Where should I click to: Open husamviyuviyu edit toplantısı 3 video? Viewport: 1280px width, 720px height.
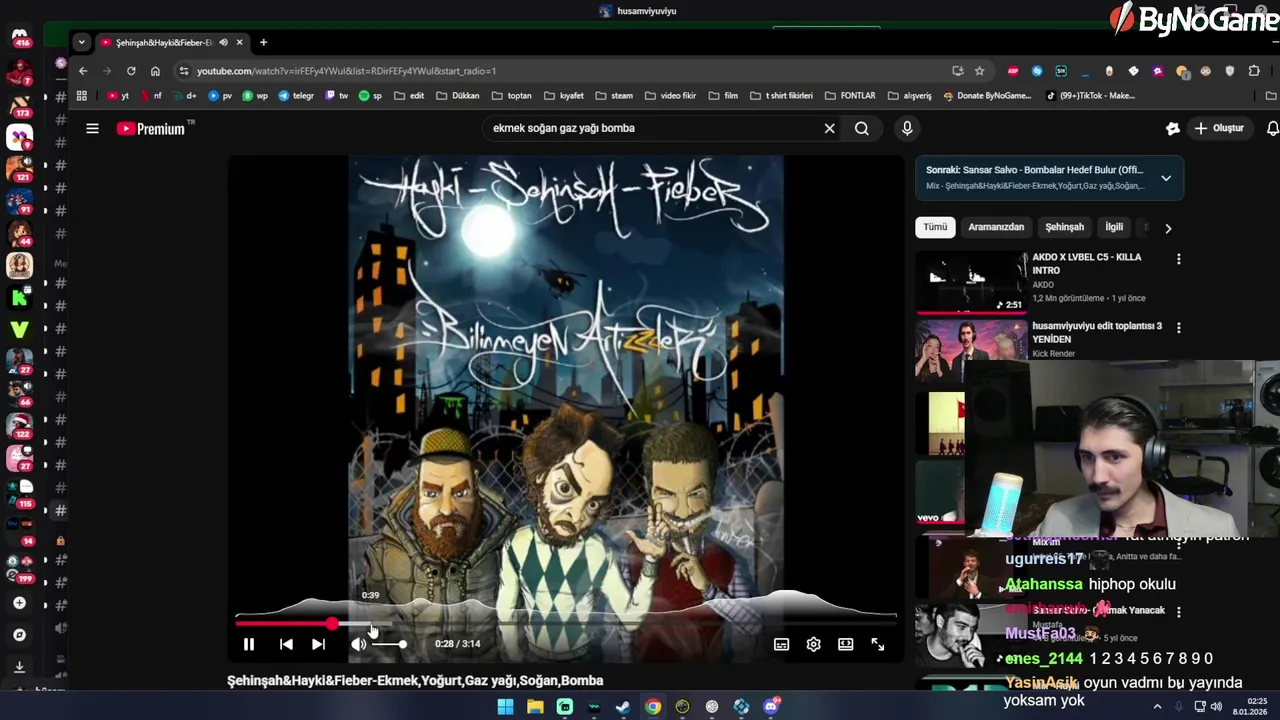coord(1097,332)
